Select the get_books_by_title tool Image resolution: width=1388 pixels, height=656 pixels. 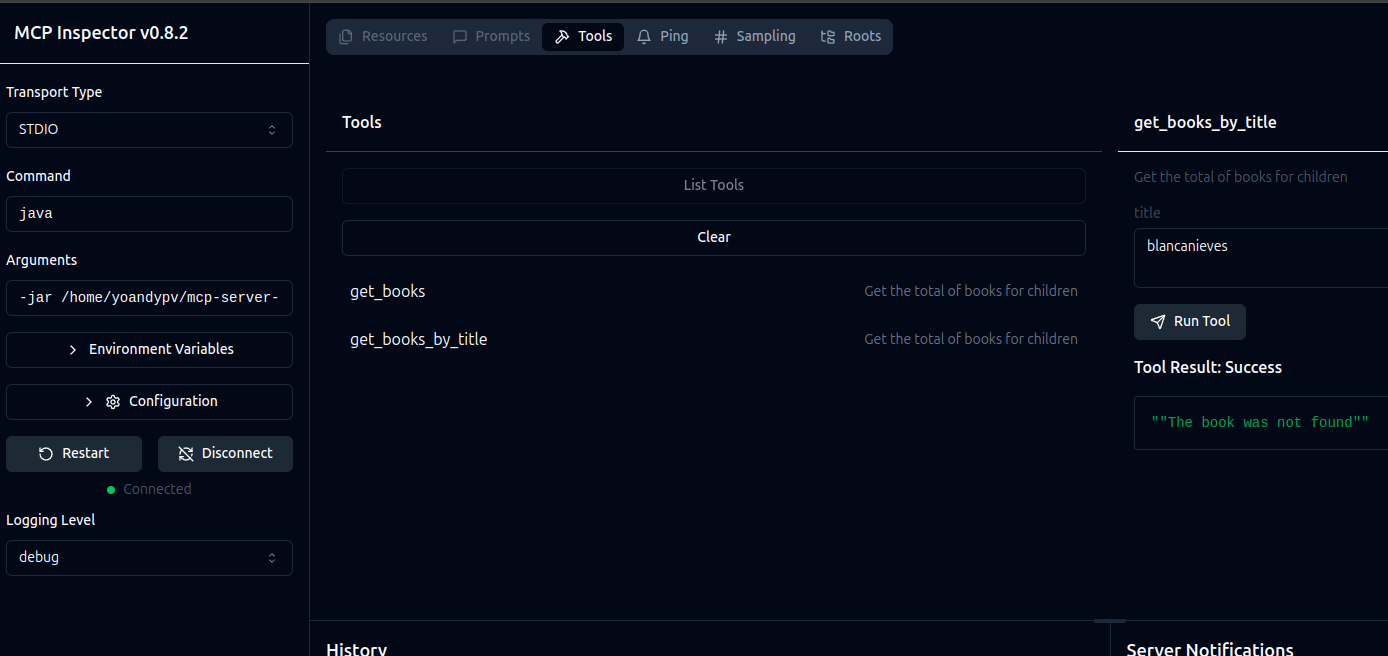714,340
